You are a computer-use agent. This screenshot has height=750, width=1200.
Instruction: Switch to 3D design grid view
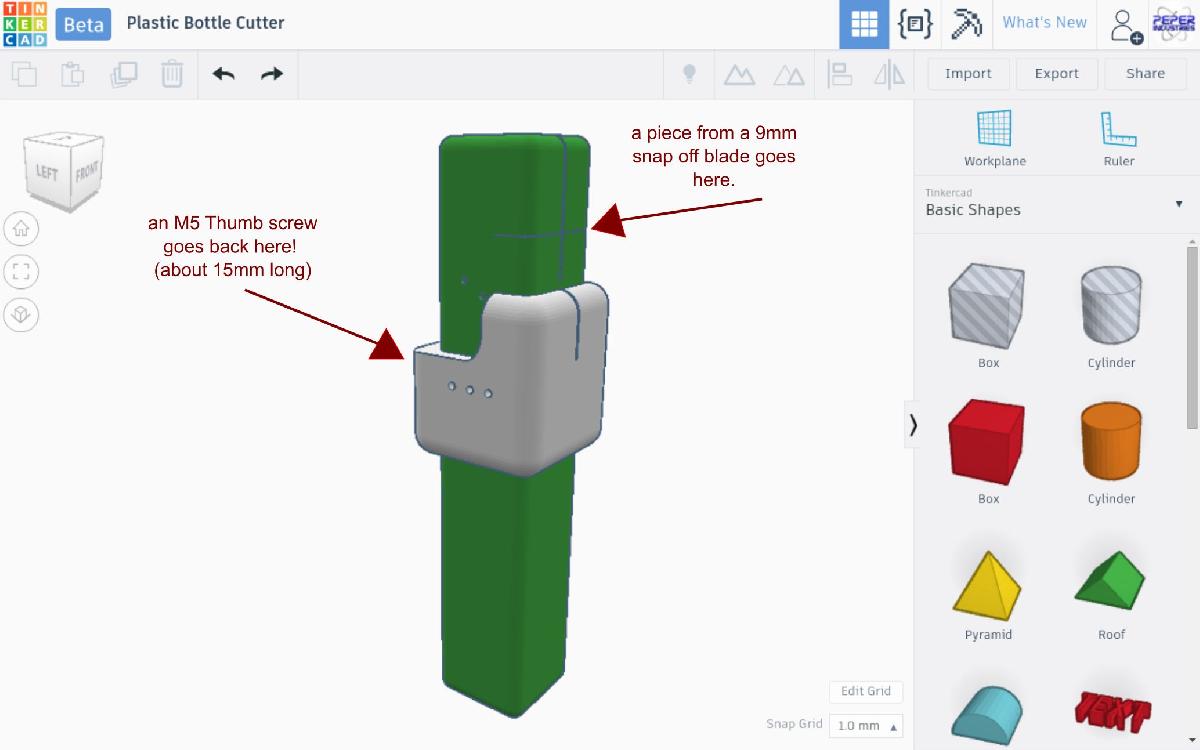pos(864,24)
